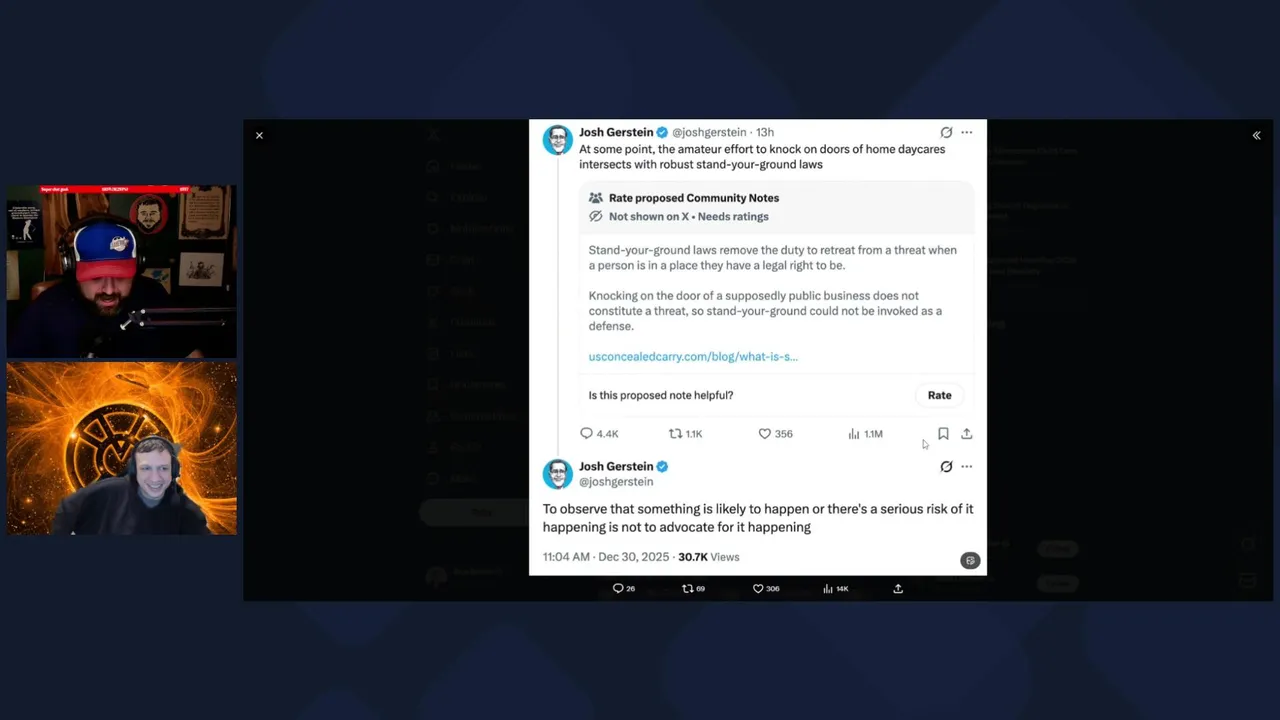1280x720 pixels.
Task: Like the tweet with 356 likes
Action: 775,434
